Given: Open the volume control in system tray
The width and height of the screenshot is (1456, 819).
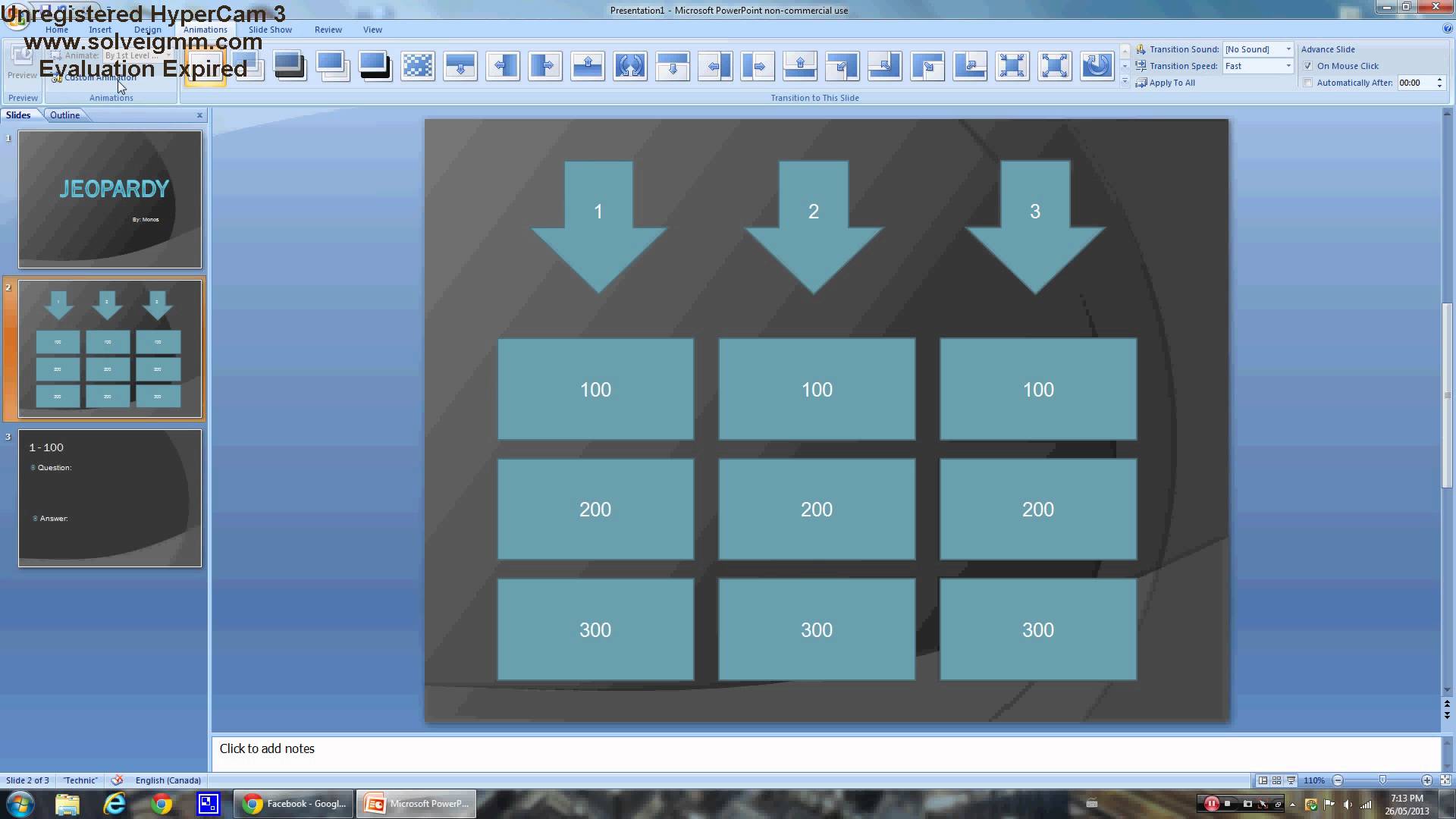Looking at the screenshot, I should click(x=1348, y=805).
